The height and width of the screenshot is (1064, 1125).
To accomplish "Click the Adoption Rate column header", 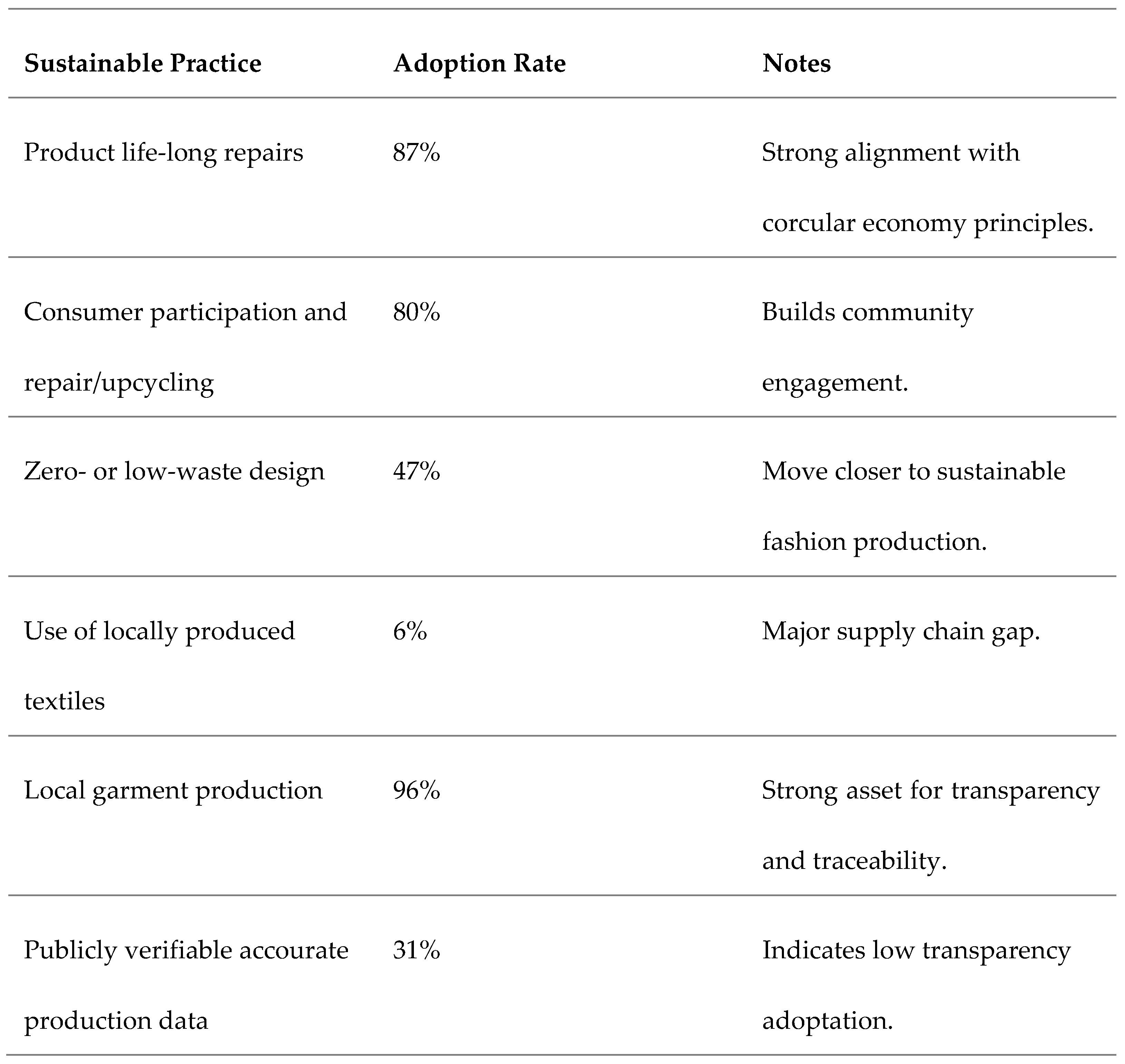I will coord(479,63).
